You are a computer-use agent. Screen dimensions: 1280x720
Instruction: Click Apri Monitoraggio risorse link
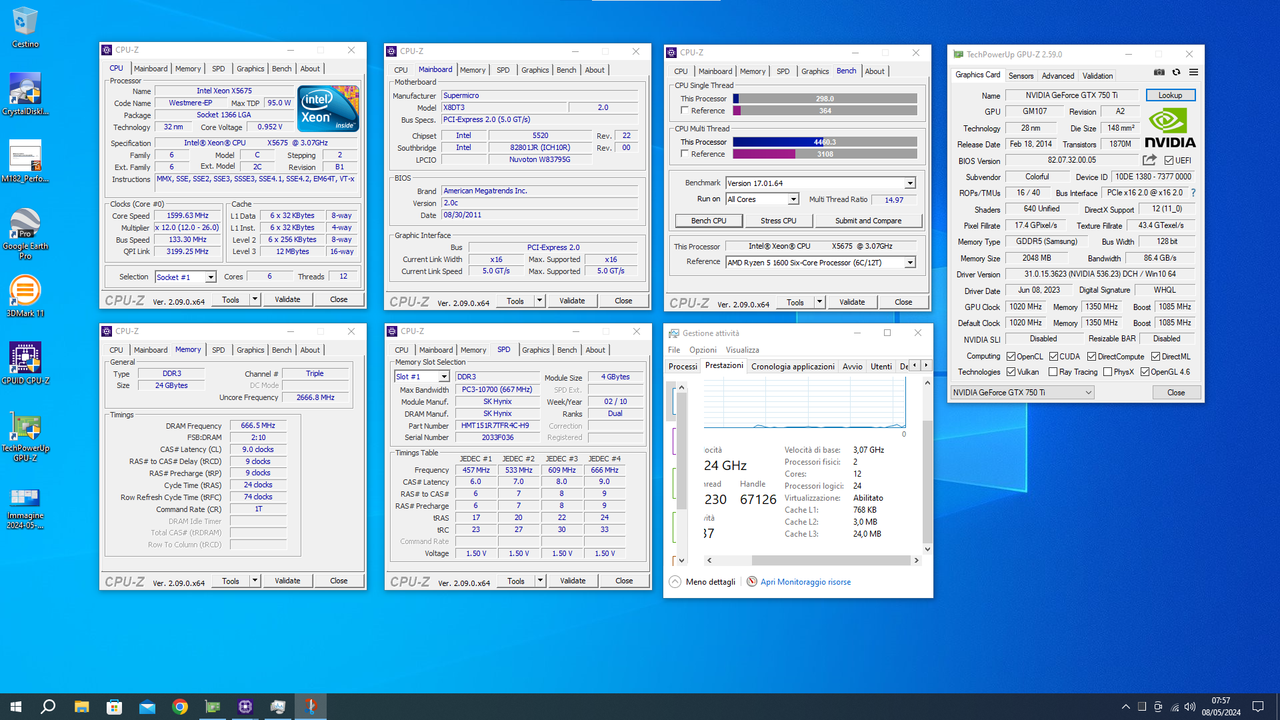tap(806, 581)
